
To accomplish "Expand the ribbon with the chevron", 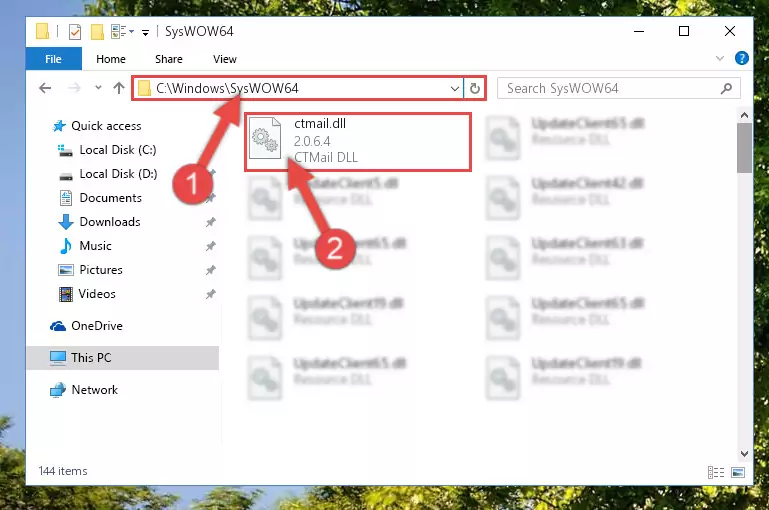I will point(720,58).
